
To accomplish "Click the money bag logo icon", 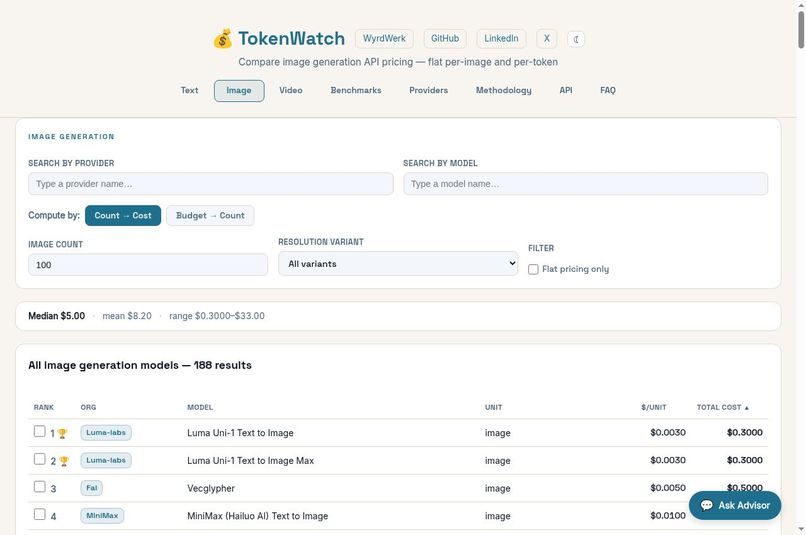I will [x=223, y=39].
